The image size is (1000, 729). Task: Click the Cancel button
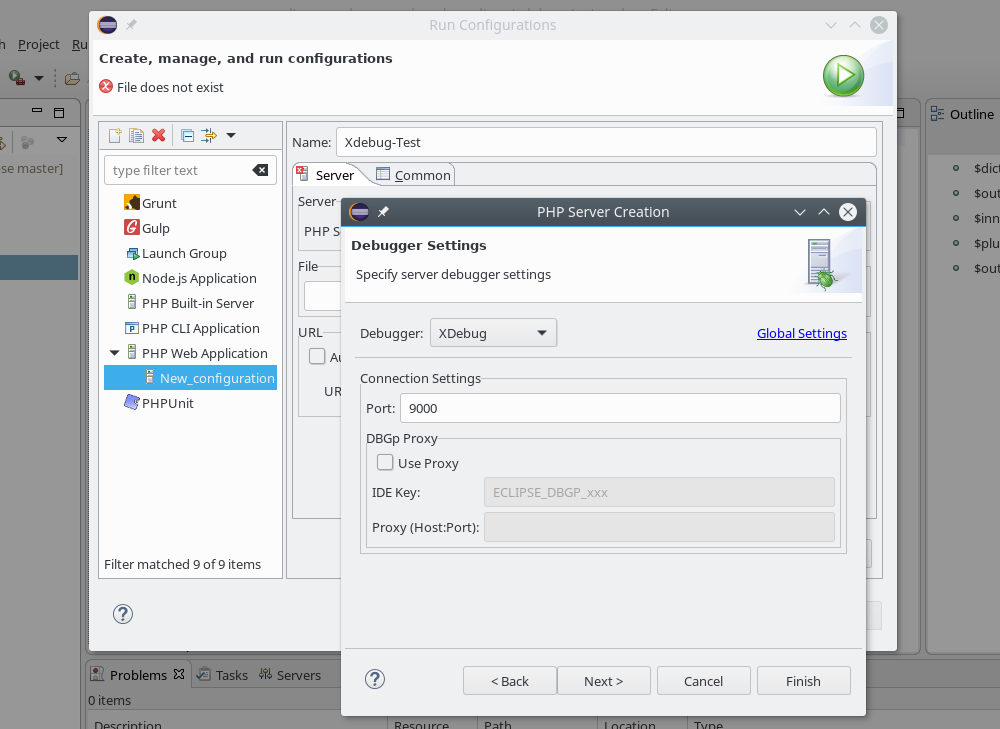703,681
